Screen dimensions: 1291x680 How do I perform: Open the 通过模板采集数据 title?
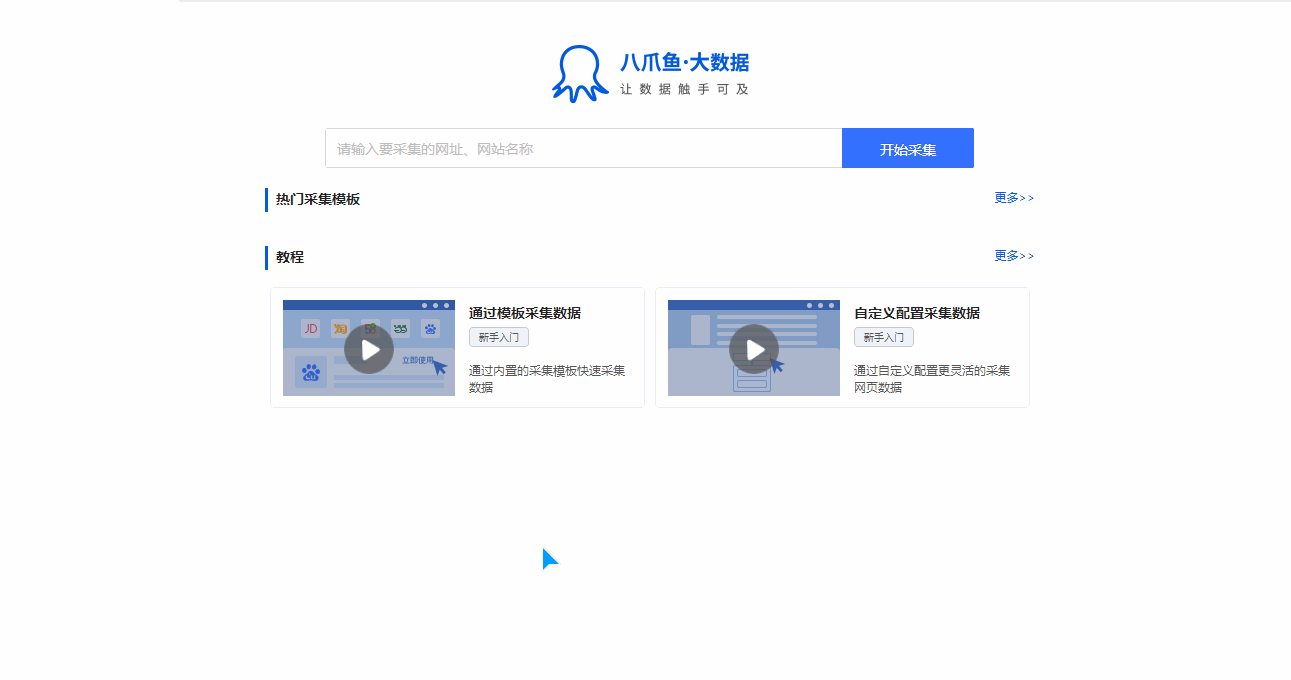(x=525, y=313)
